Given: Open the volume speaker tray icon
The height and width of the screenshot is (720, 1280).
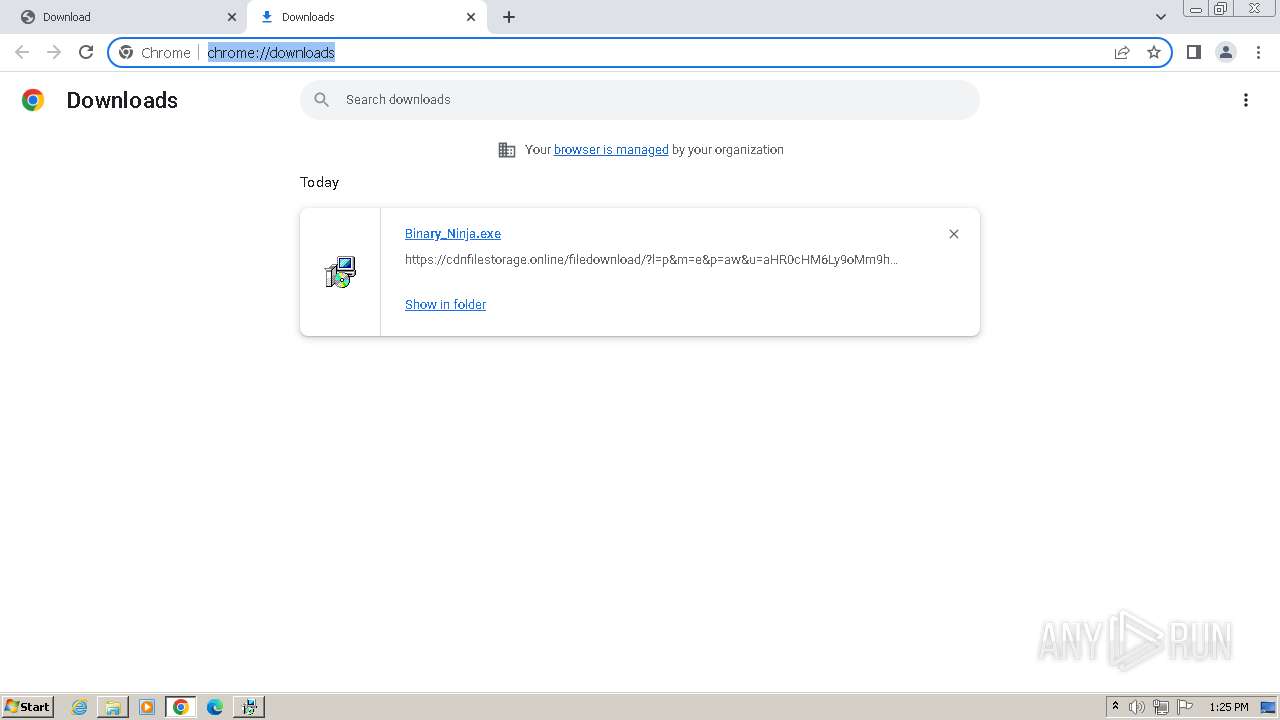Looking at the screenshot, I should click(1137, 707).
